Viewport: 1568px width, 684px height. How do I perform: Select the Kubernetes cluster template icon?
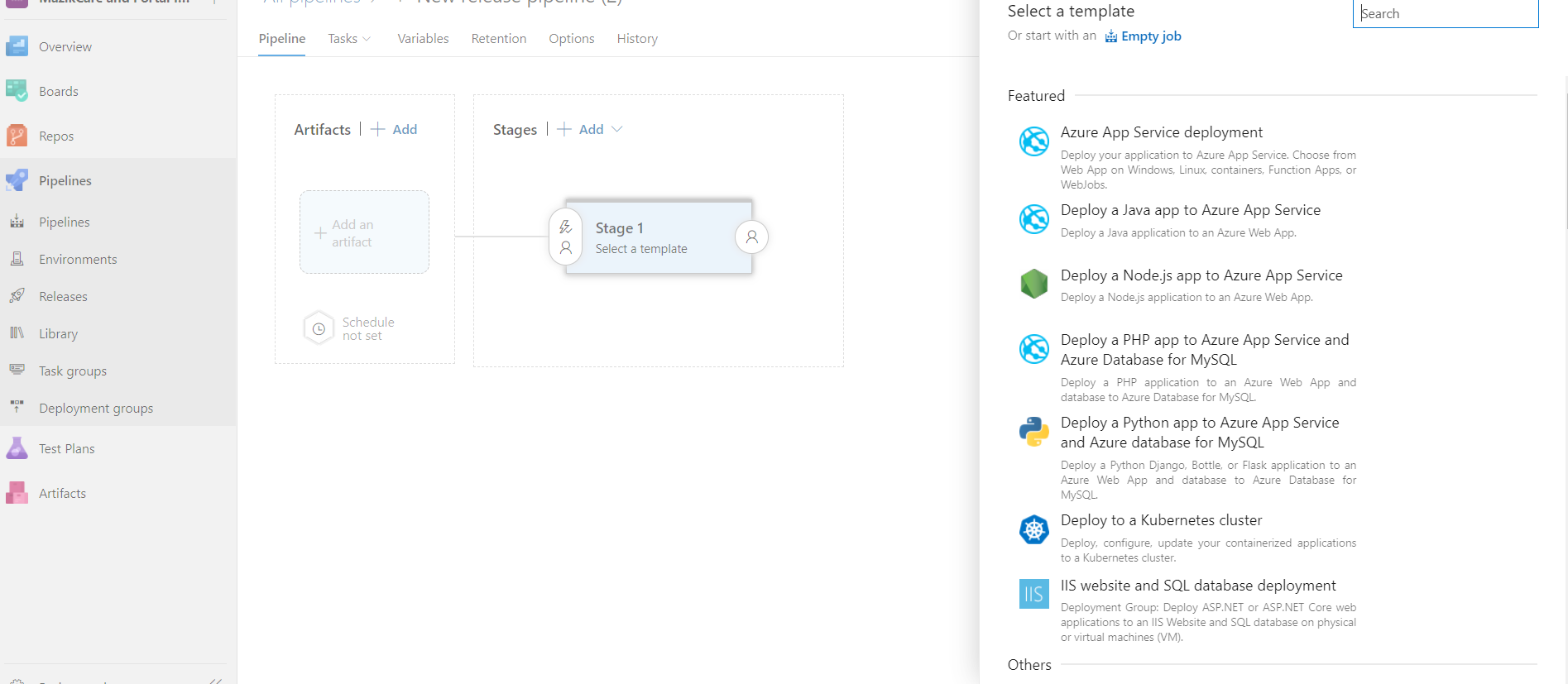click(x=1033, y=529)
